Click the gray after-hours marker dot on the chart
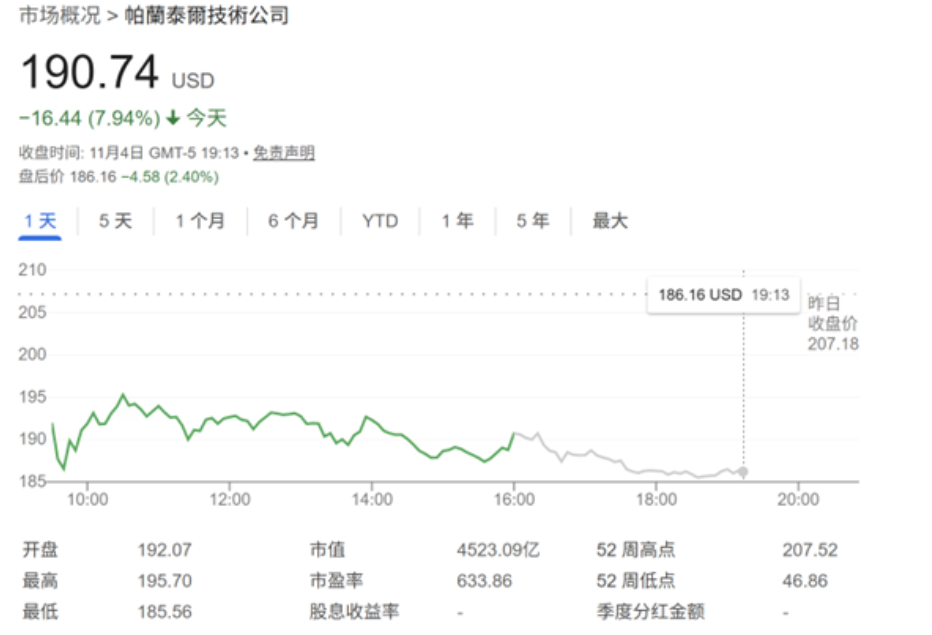932x635 pixels. (742, 471)
